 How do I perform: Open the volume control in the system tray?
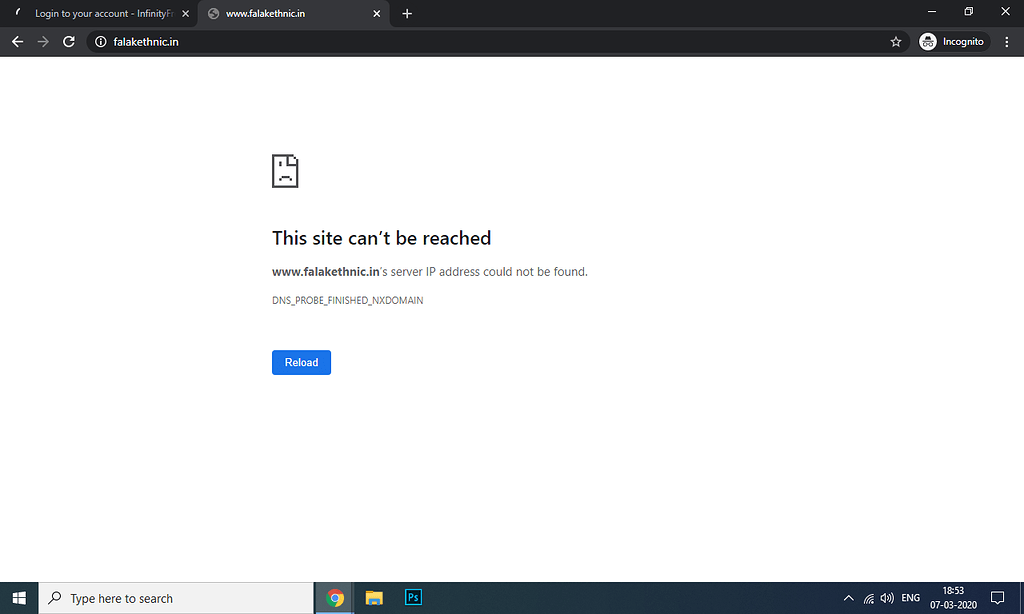[887, 597]
